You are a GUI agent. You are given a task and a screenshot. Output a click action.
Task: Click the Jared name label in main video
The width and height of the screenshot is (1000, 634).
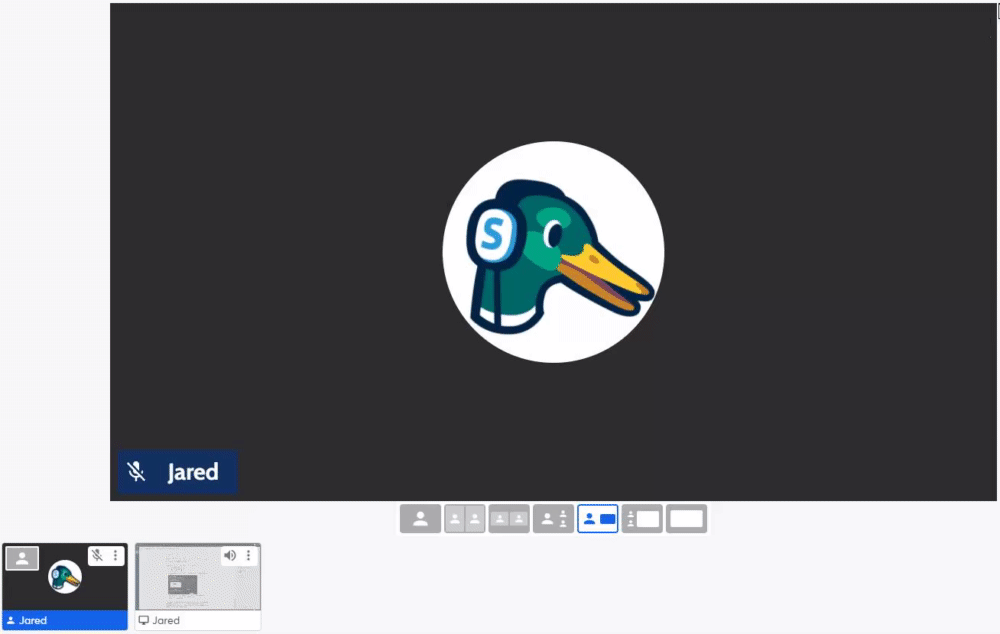click(192, 472)
